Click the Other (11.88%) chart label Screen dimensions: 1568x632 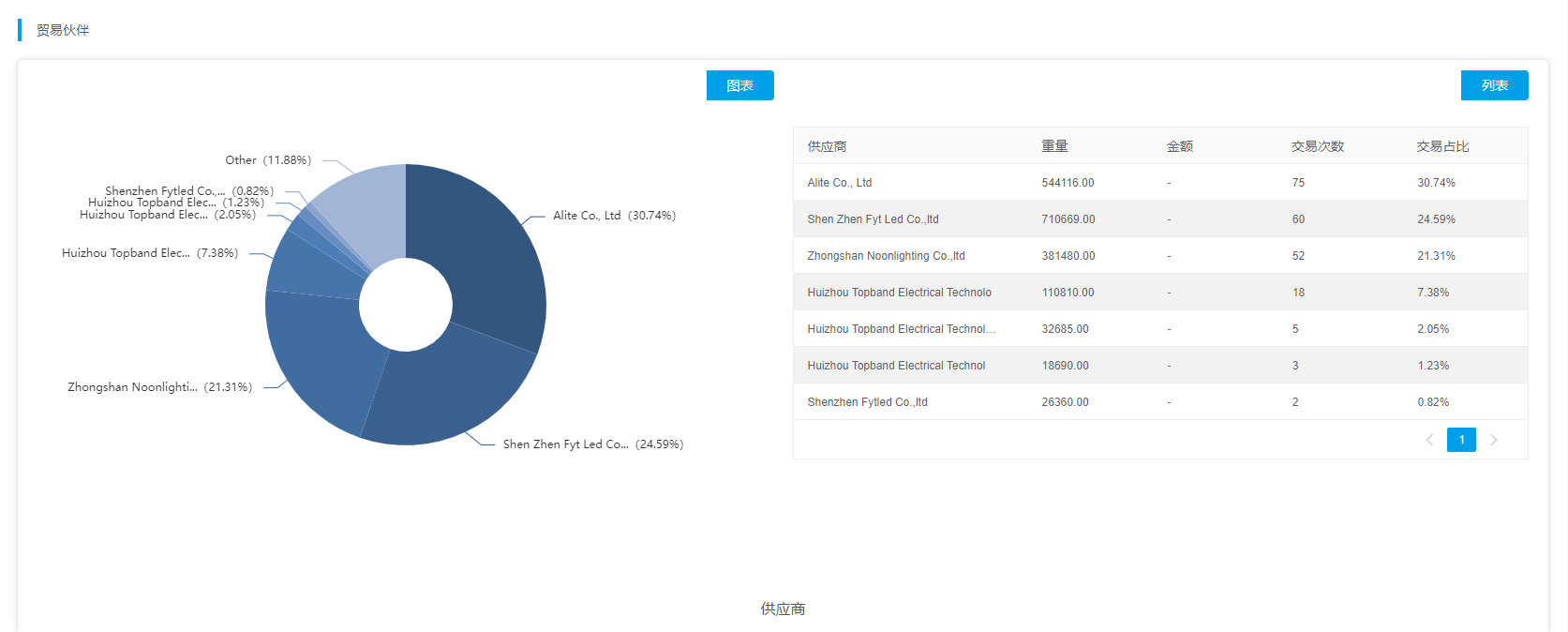coord(268,160)
